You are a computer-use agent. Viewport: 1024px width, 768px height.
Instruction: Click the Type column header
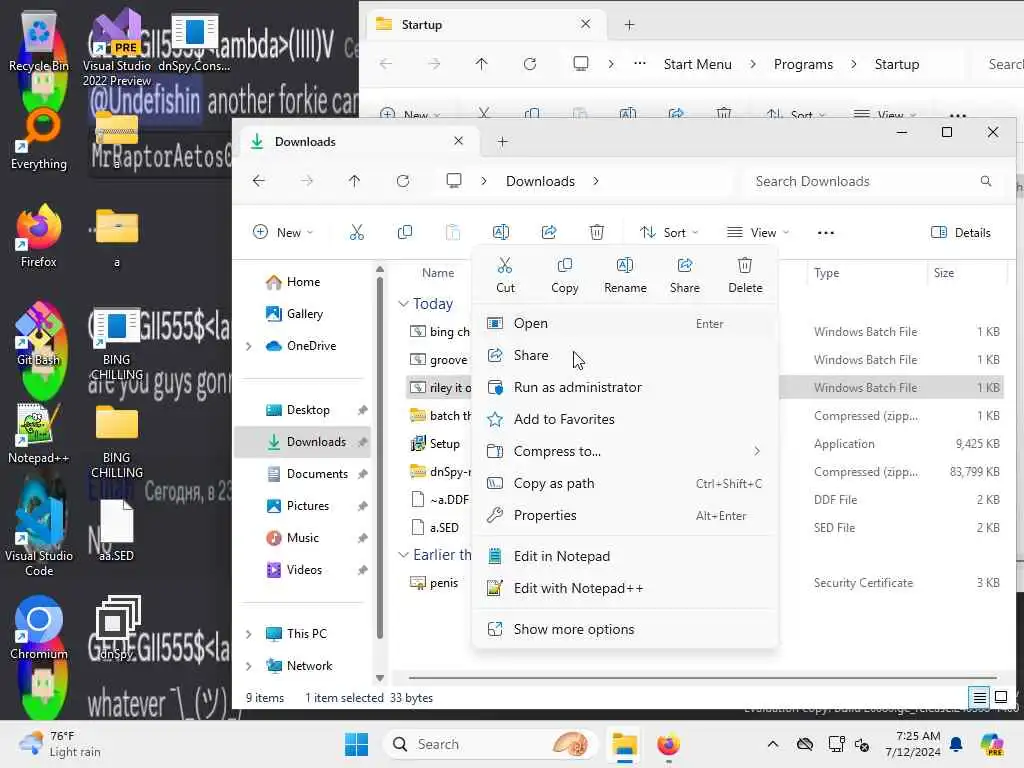(x=865, y=273)
